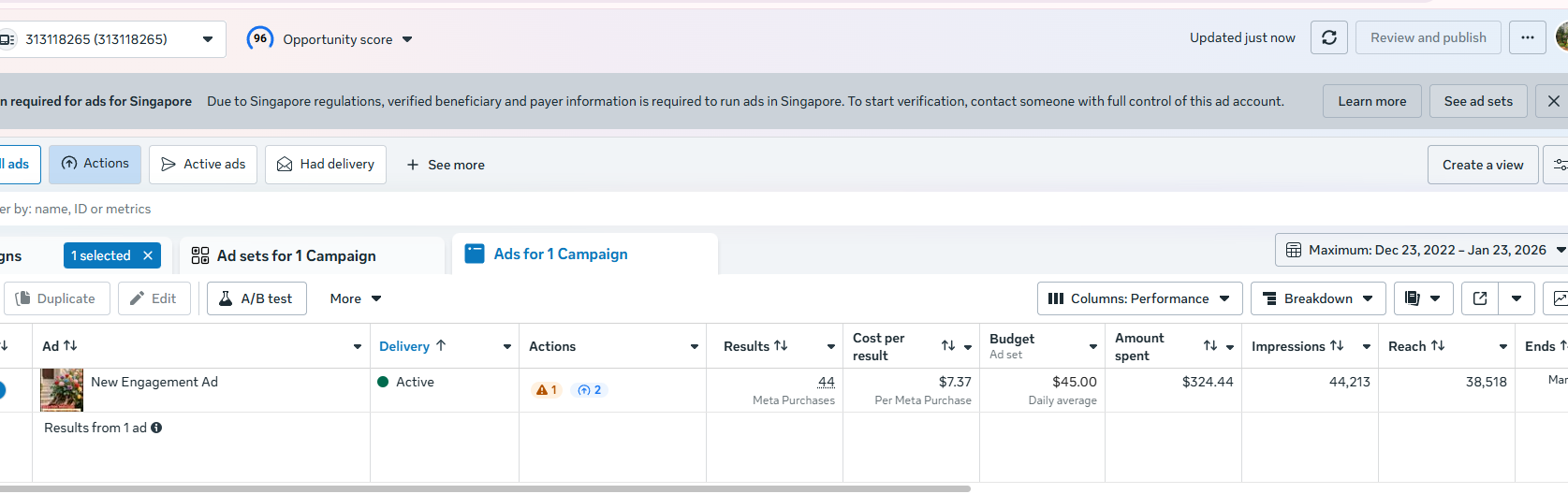Select the Had delivery filter tab
This screenshot has height=494, width=1568.
326,165
